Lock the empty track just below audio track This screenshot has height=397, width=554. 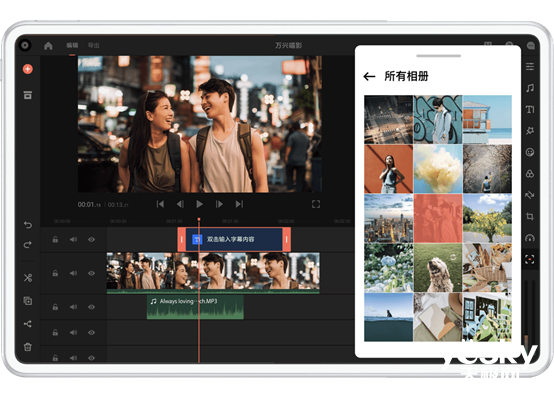pos(55,332)
